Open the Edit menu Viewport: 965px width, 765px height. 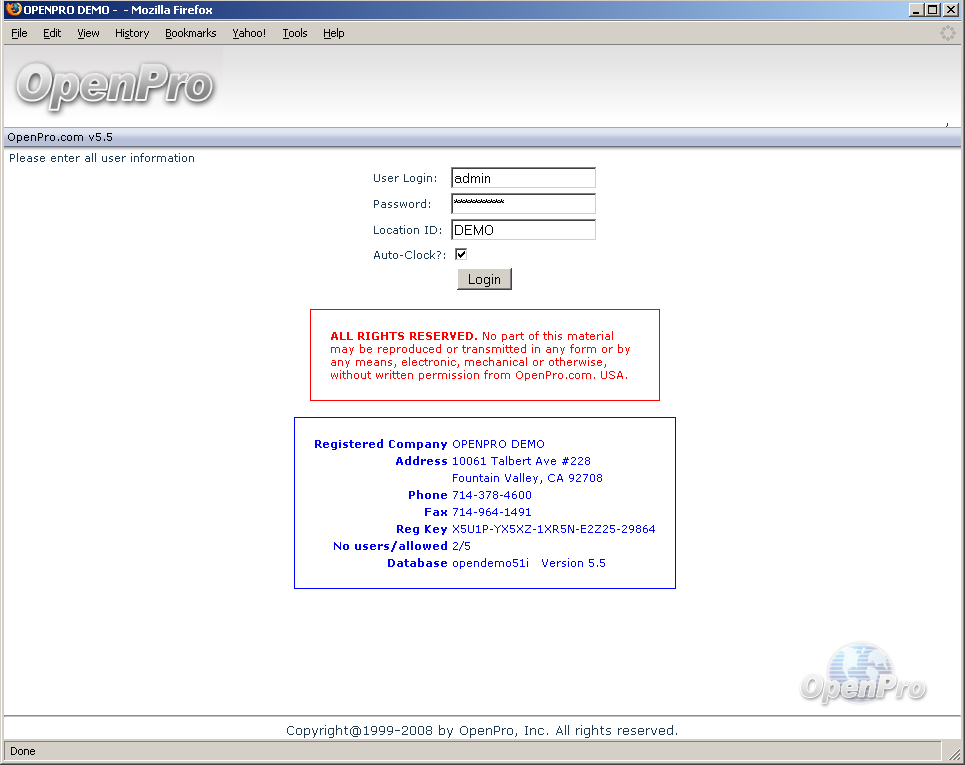(x=52, y=33)
